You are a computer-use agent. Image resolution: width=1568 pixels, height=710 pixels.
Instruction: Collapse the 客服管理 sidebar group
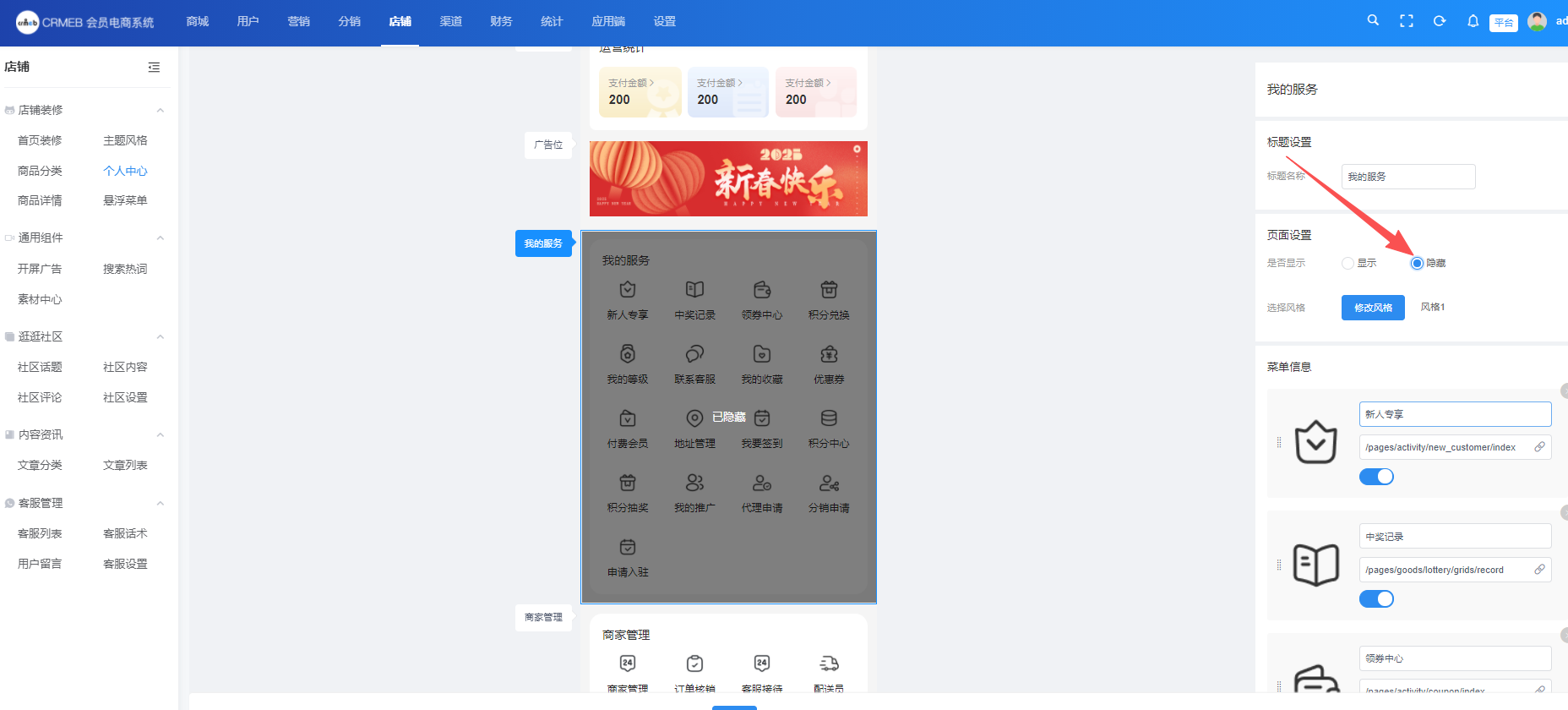(161, 503)
